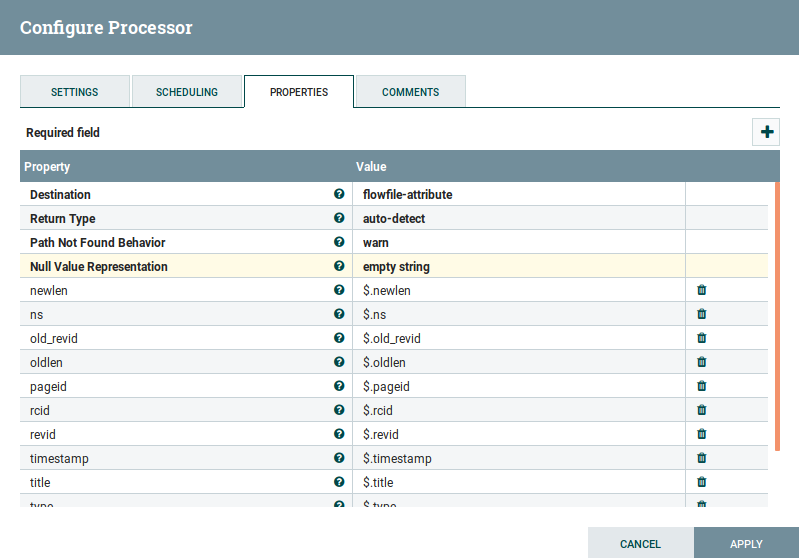Show help icon for title property
This screenshot has height=558, width=799.
pyautogui.click(x=339, y=482)
